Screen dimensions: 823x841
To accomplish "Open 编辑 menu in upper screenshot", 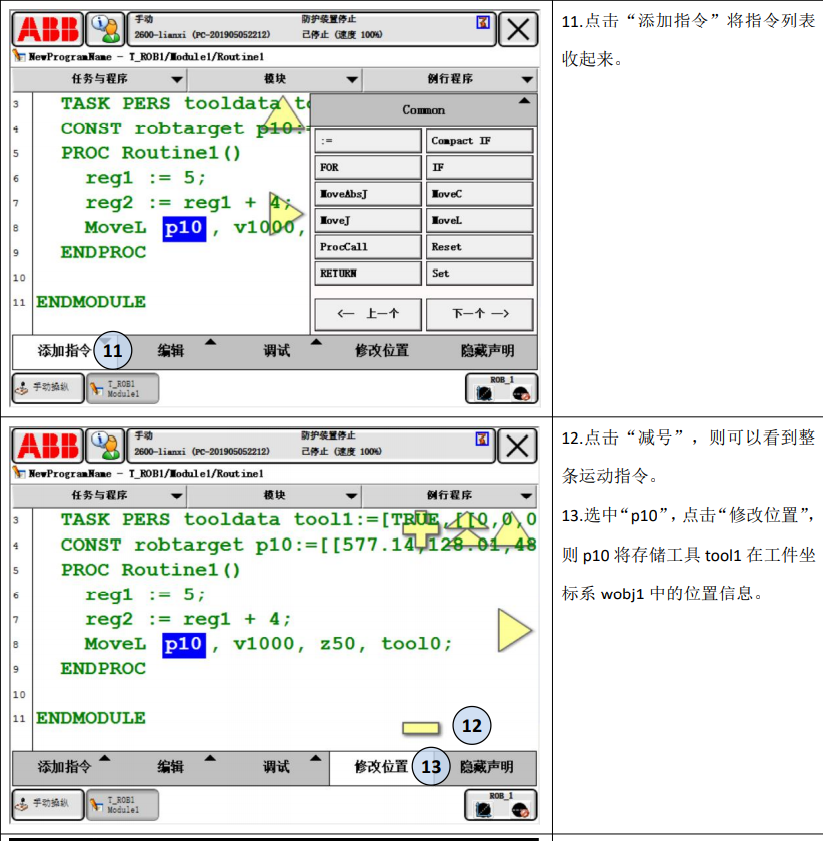I will click(171, 351).
